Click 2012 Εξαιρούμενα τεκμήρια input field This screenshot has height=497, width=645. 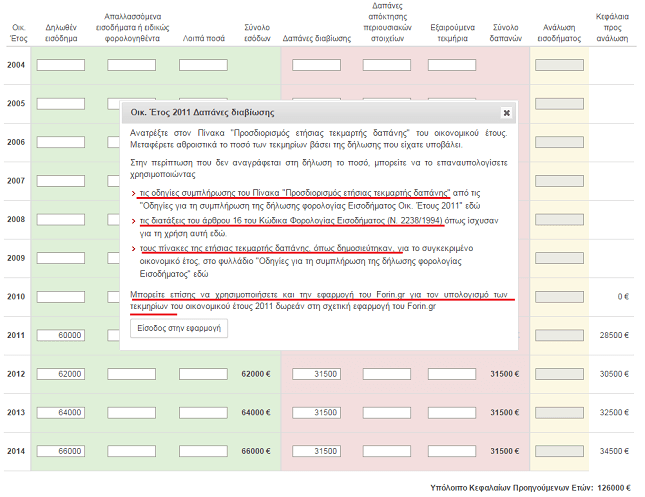[x=452, y=374]
